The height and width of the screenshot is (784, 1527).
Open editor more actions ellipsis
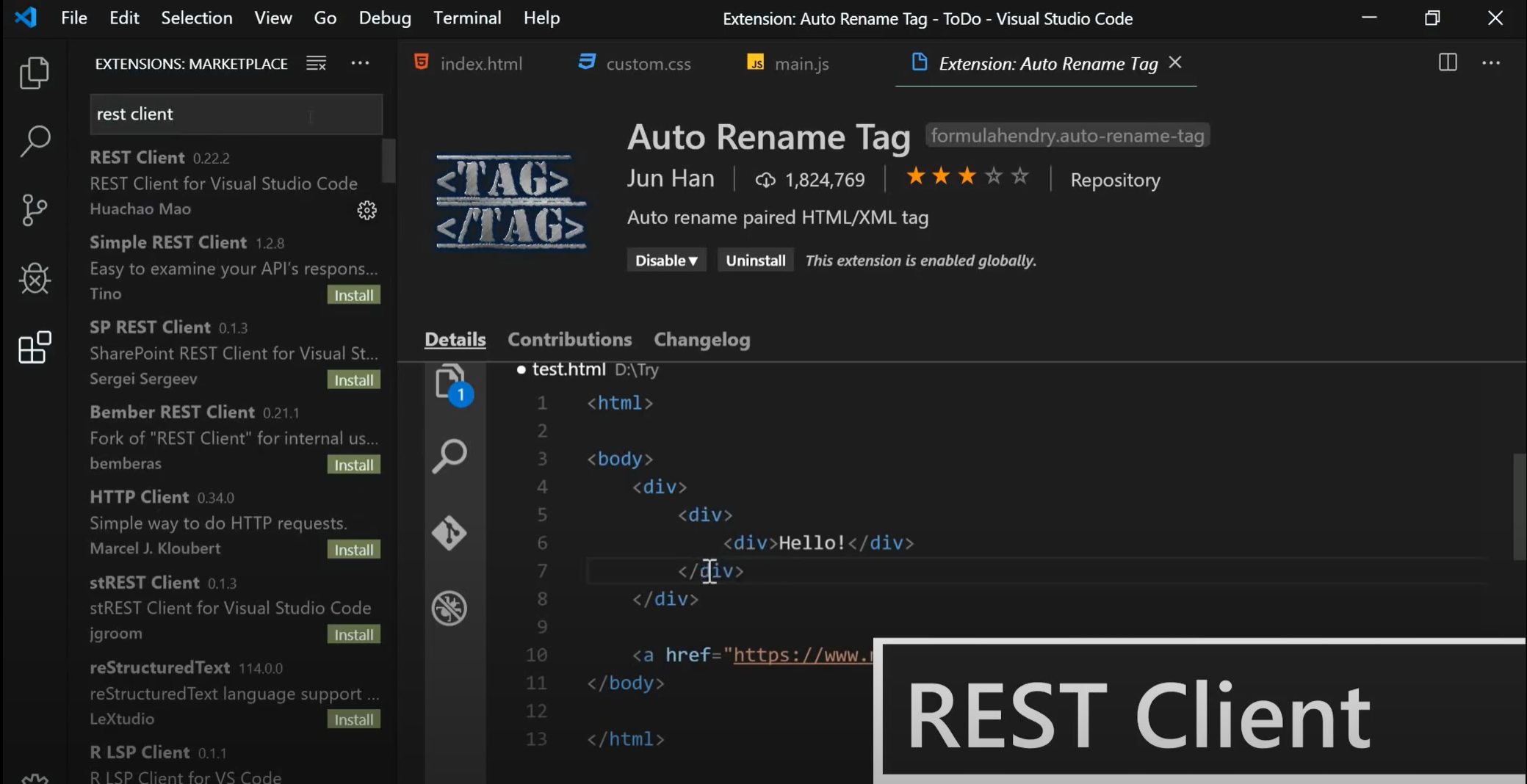click(x=1491, y=63)
